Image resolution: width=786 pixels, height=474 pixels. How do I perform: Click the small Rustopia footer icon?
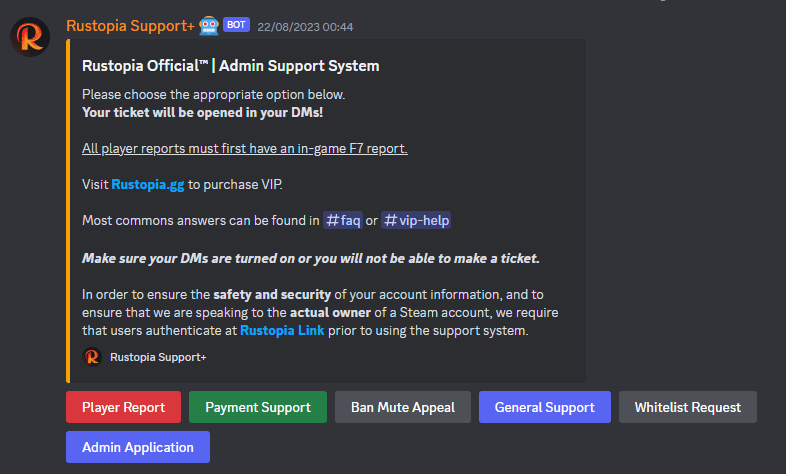(92, 356)
